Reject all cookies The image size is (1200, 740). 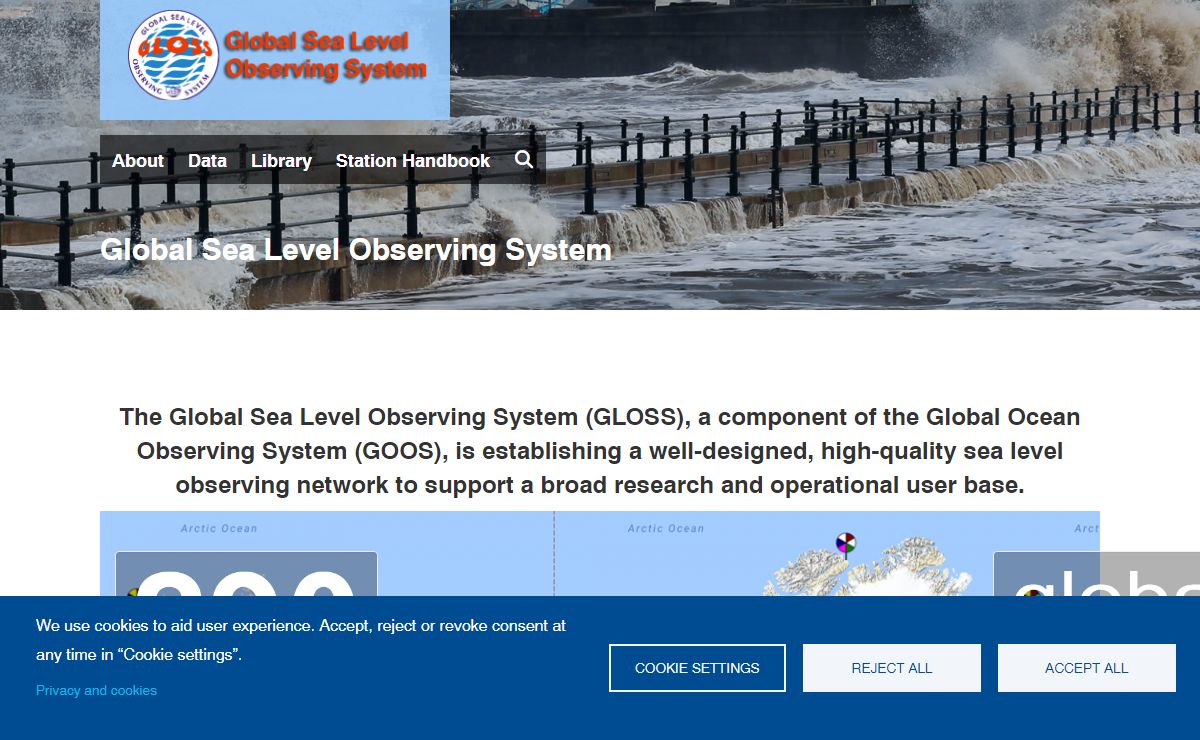(892, 668)
